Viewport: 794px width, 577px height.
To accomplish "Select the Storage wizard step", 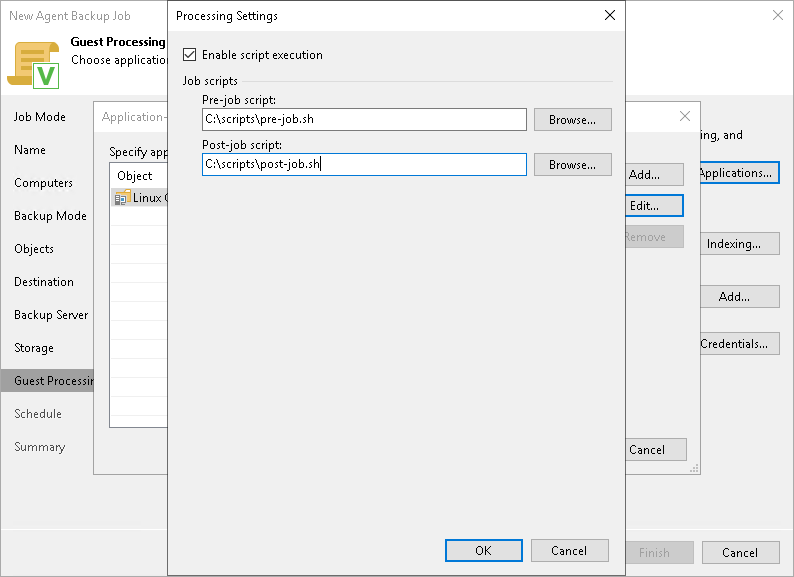I will [34, 348].
